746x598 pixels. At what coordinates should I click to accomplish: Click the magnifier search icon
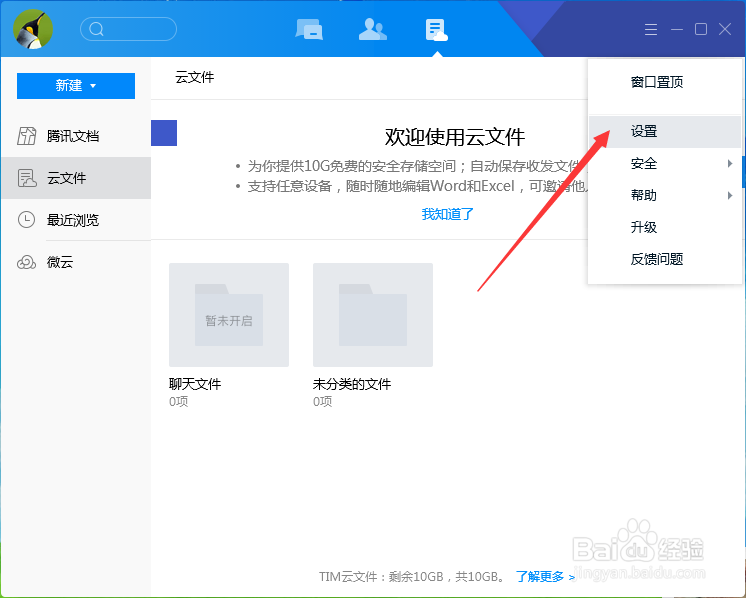pyautogui.click(x=97, y=29)
